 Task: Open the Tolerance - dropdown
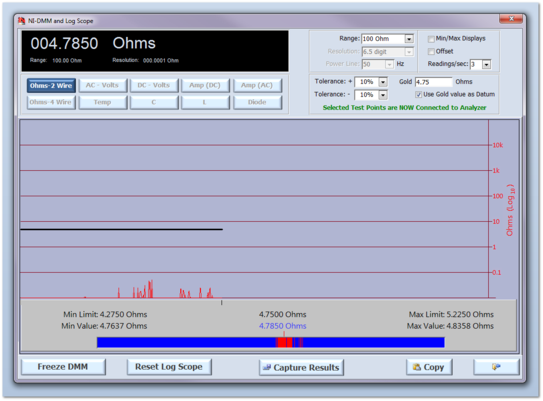point(383,95)
